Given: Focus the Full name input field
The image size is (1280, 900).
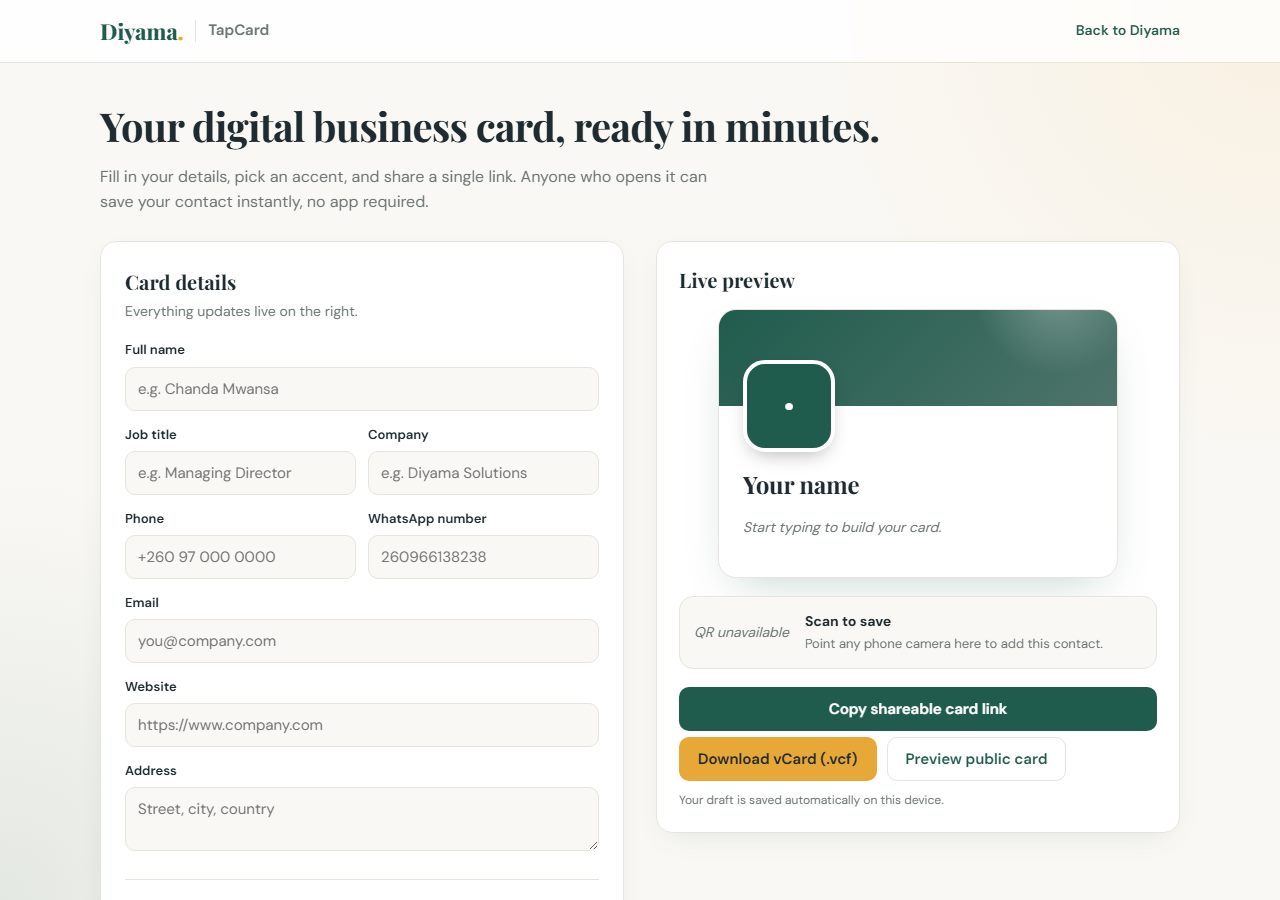Looking at the screenshot, I should [362, 389].
